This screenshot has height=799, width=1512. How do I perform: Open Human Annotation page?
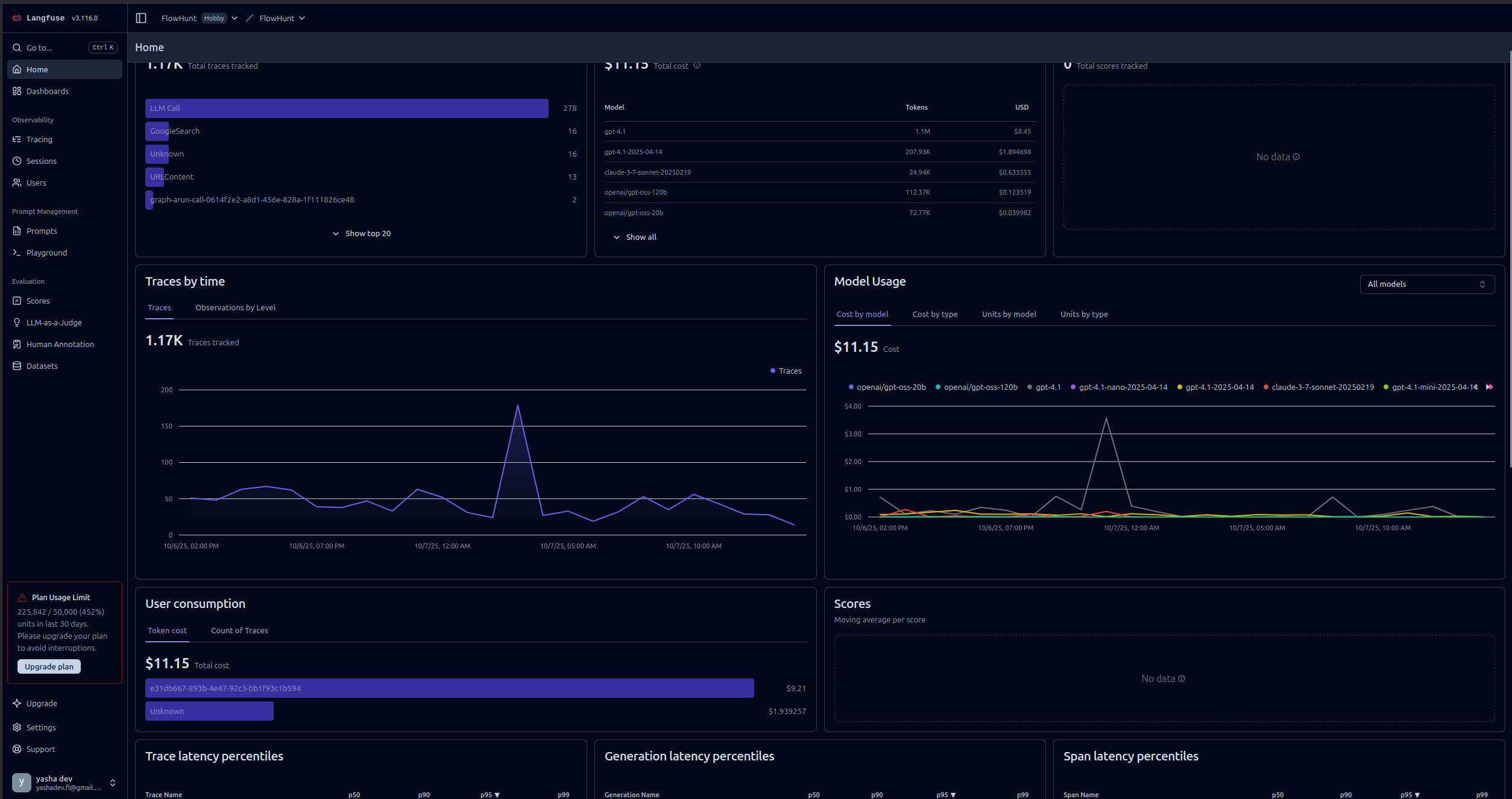pos(60,344)
